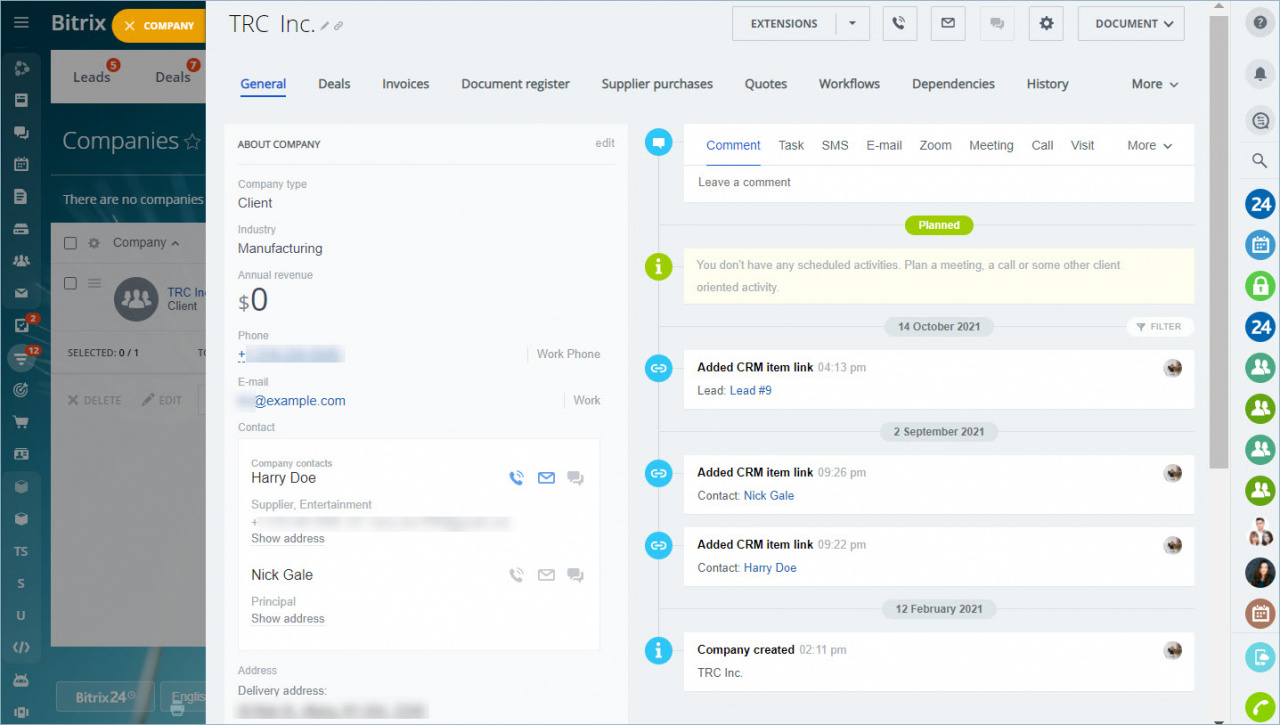
Task: Click the envelope icon for Nick Gale
Action: [x=546, y=575]
